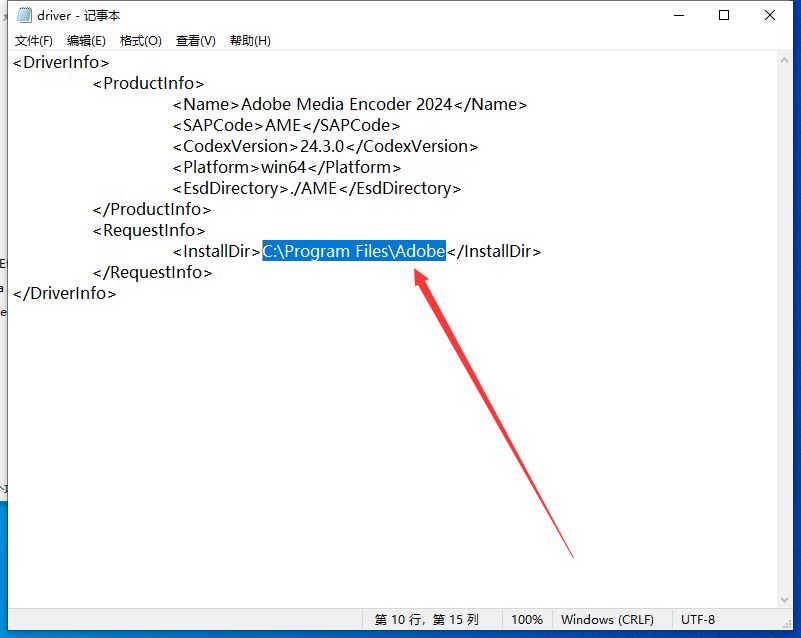Click the Notepad icon in title bar
801x638 pixels.
[x=24, y=15]
